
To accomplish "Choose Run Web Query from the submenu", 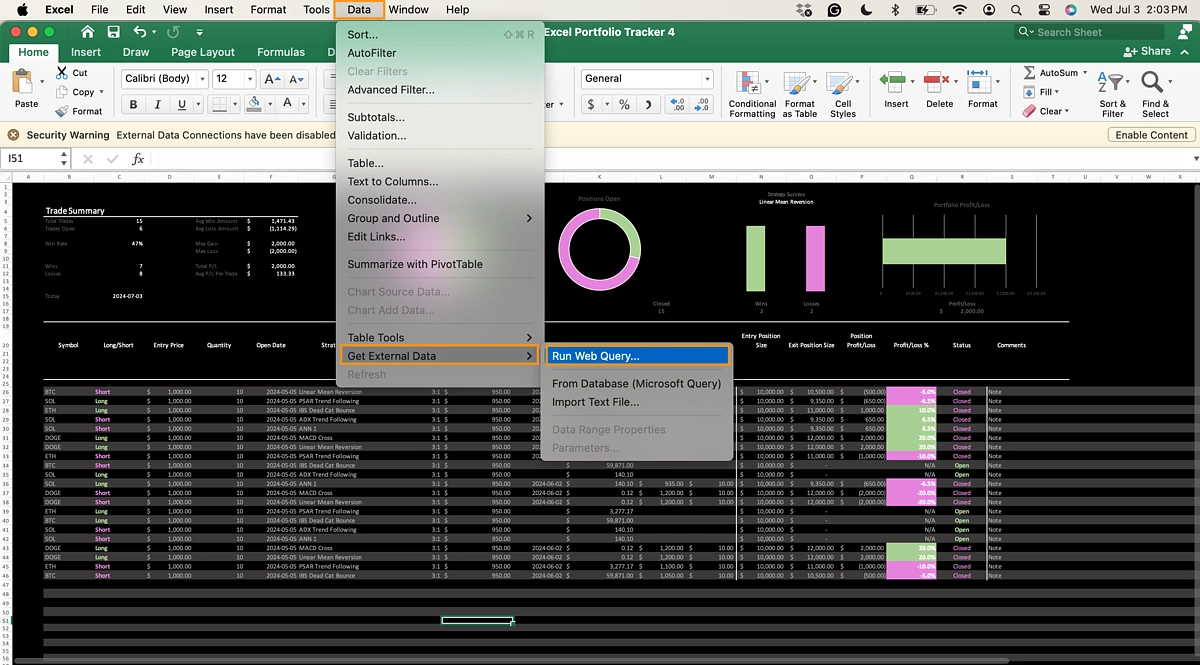I will (637, 356).
